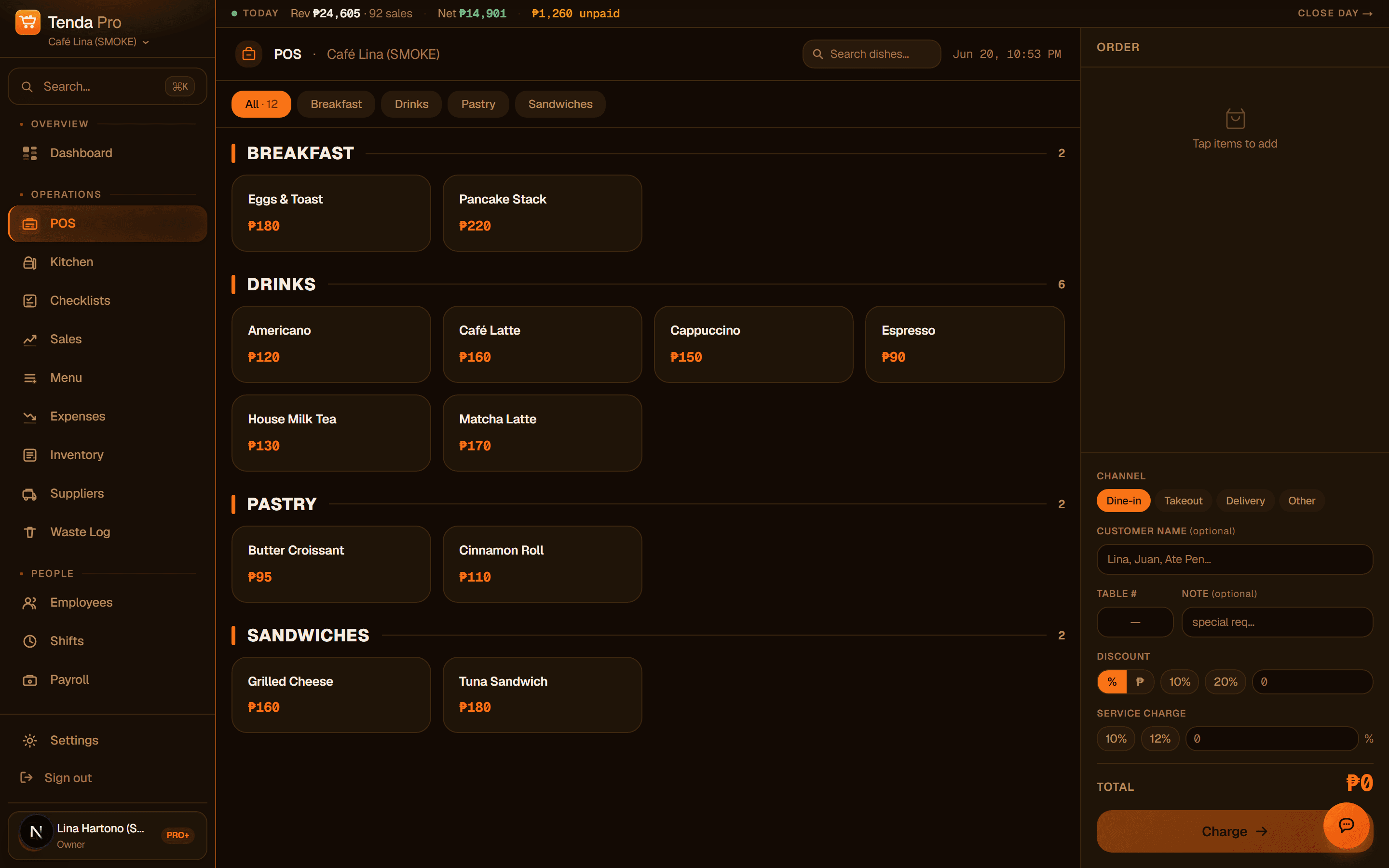Image resolution: width=1389 pixels, height=868 pixels.
Task: Open Settings
Action: tap(108, 740)
